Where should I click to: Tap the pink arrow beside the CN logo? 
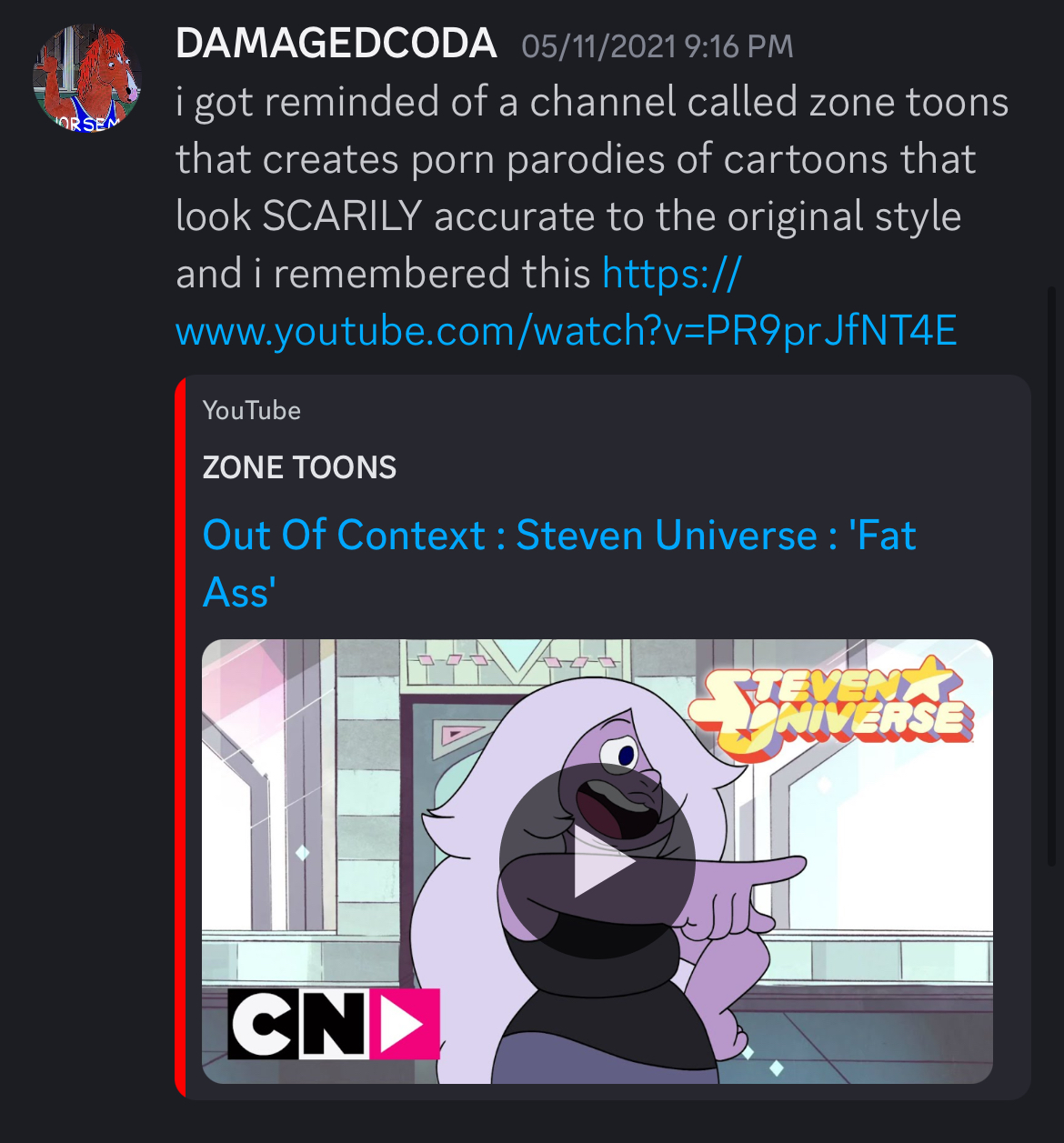[x=404, y=1024]
